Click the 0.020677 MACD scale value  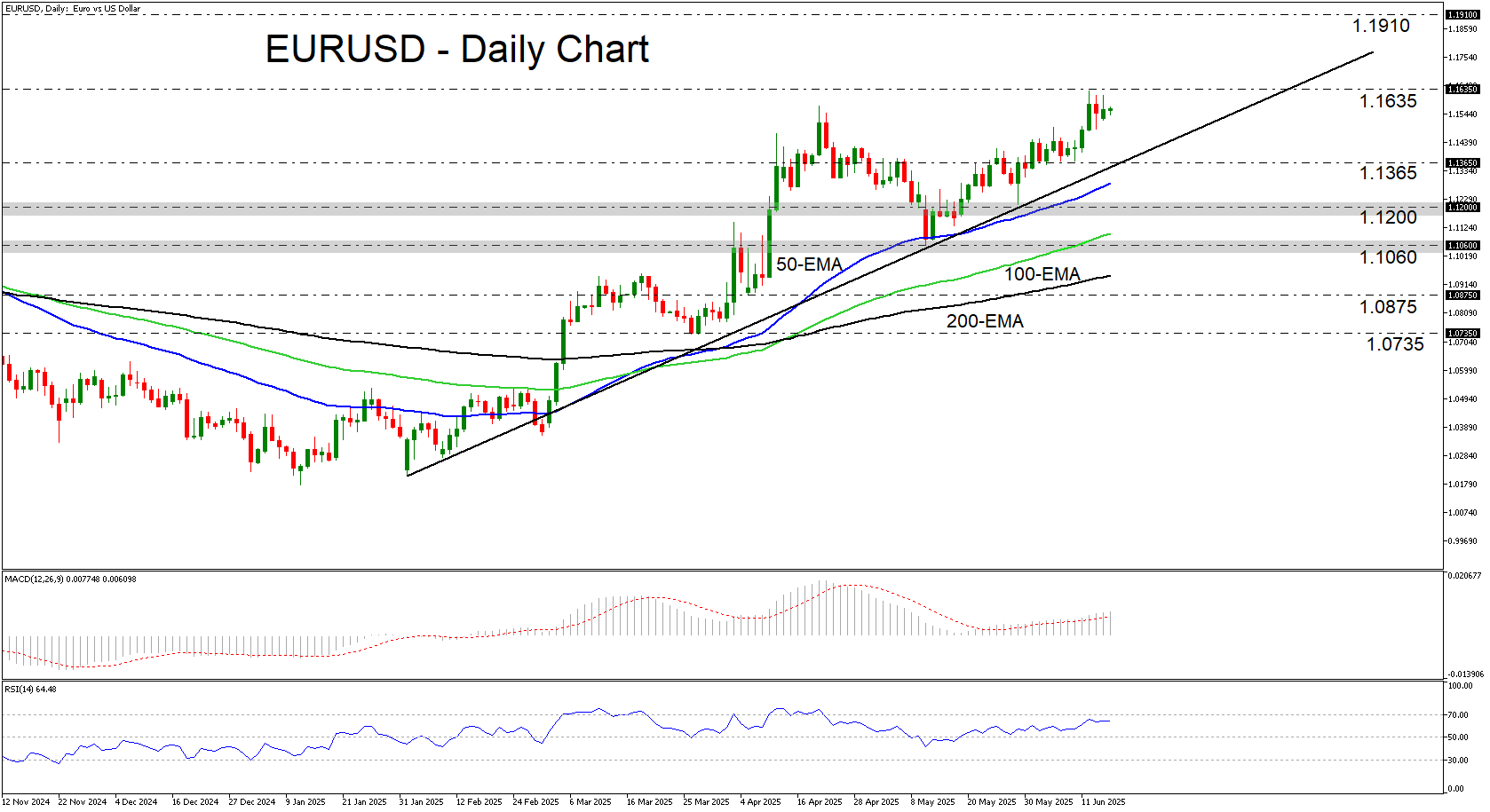point(1464,576)
